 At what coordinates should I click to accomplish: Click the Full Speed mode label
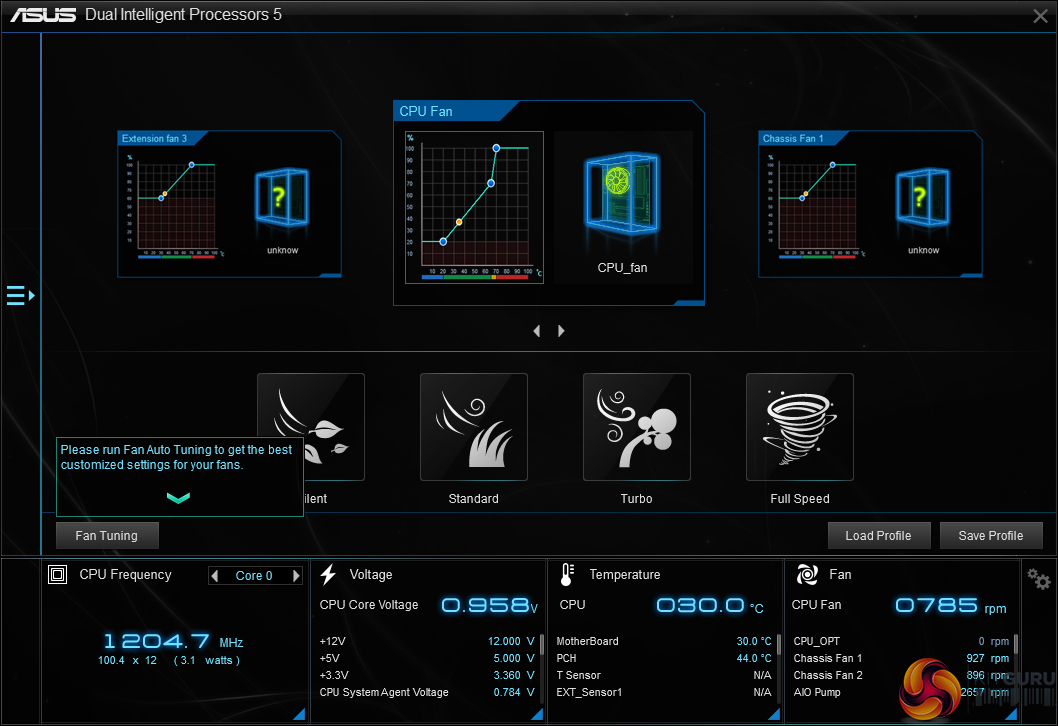[800, 499]
